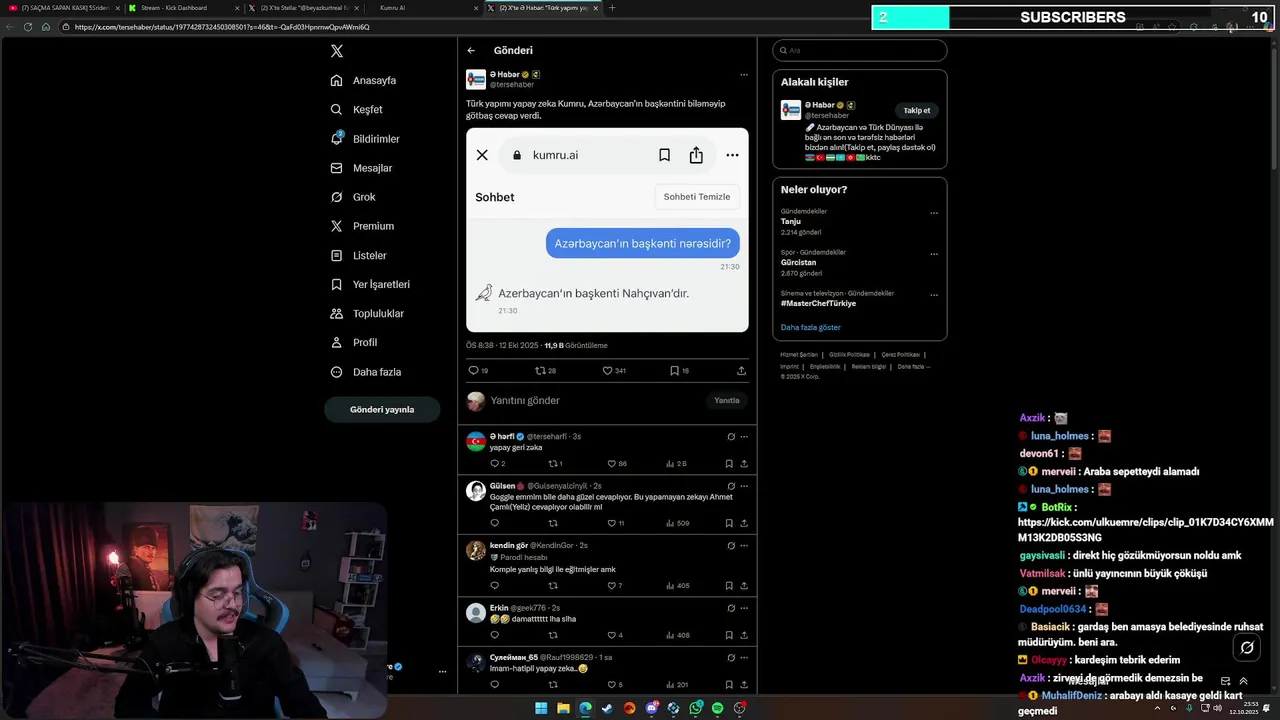1280x720 pixels.
Task: Open Premium page in sidebar
Action: pyautogui.click(x=363, y=226)
